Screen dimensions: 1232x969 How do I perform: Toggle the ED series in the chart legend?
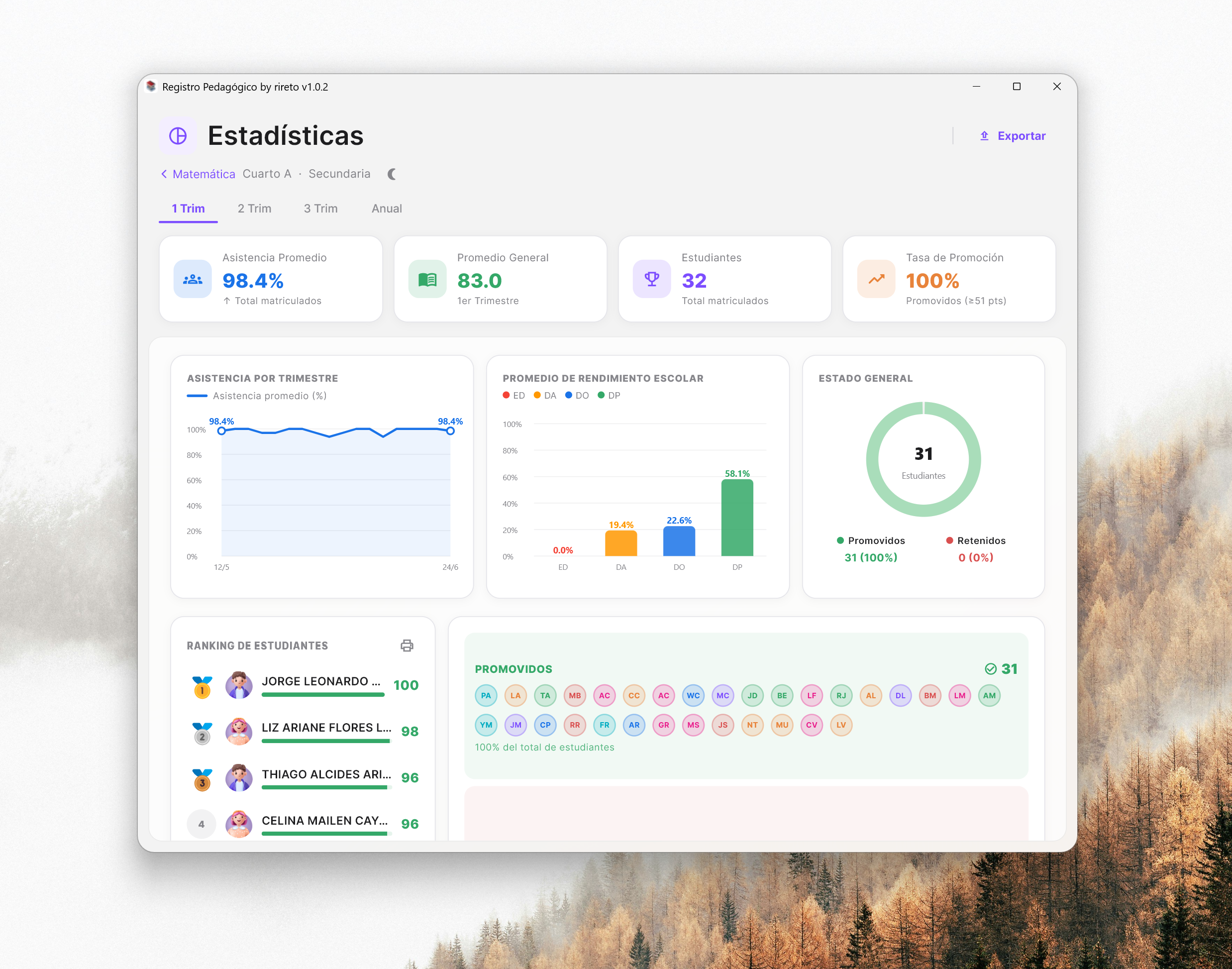(514, 396)
